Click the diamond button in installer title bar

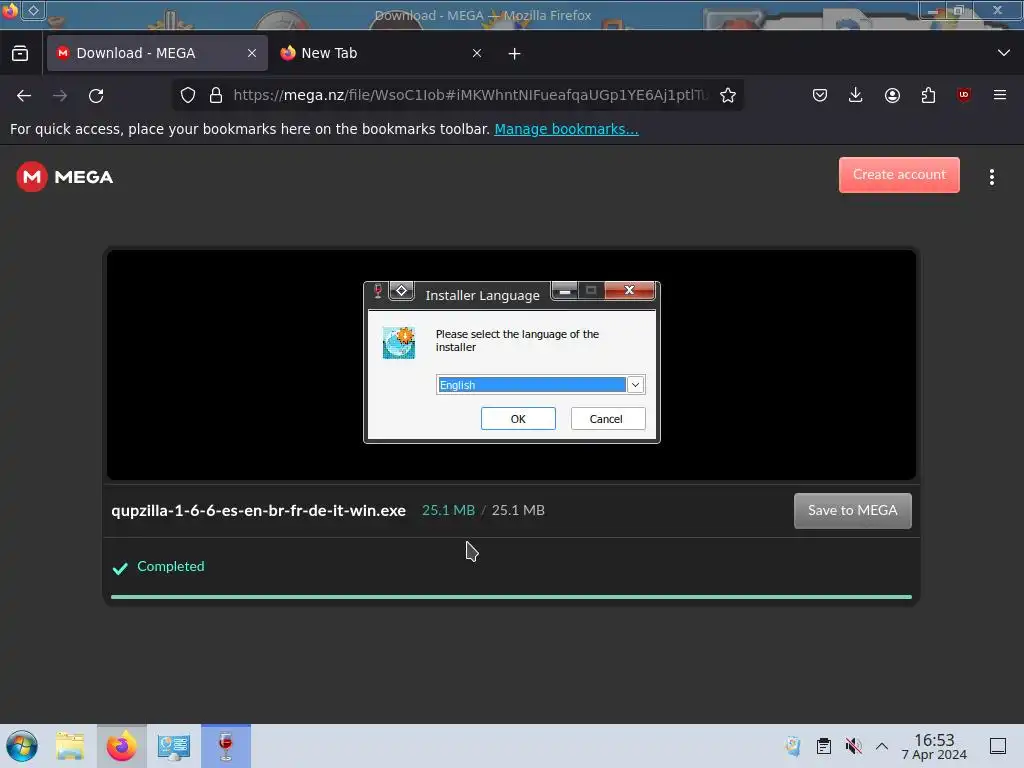pyautogui.click(x=402, y=291)
